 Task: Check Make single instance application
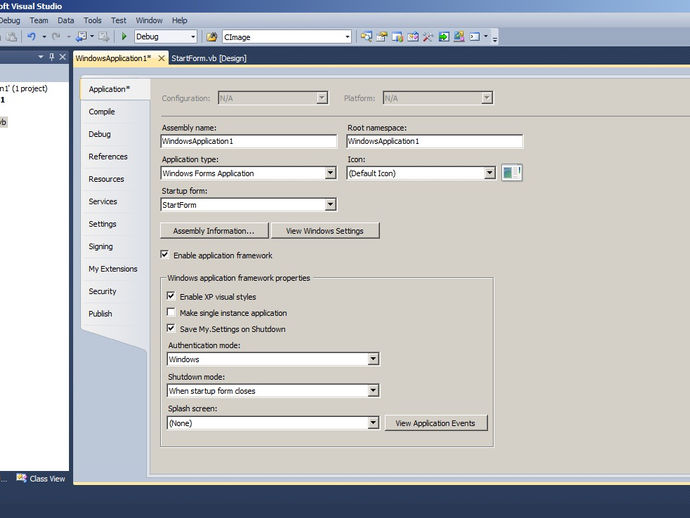pyautogui.click(x=171, y=312)
